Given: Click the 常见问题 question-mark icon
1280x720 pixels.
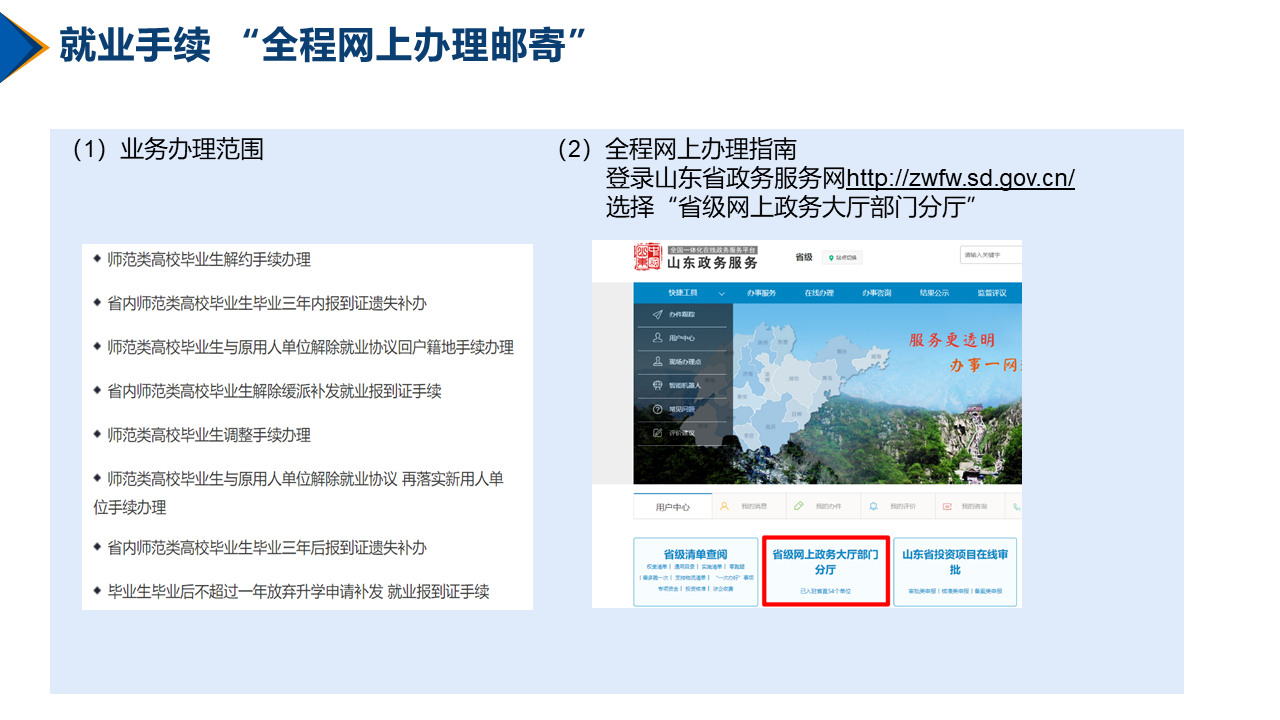Looking at the screenshot, I should [x=655, y=407].
